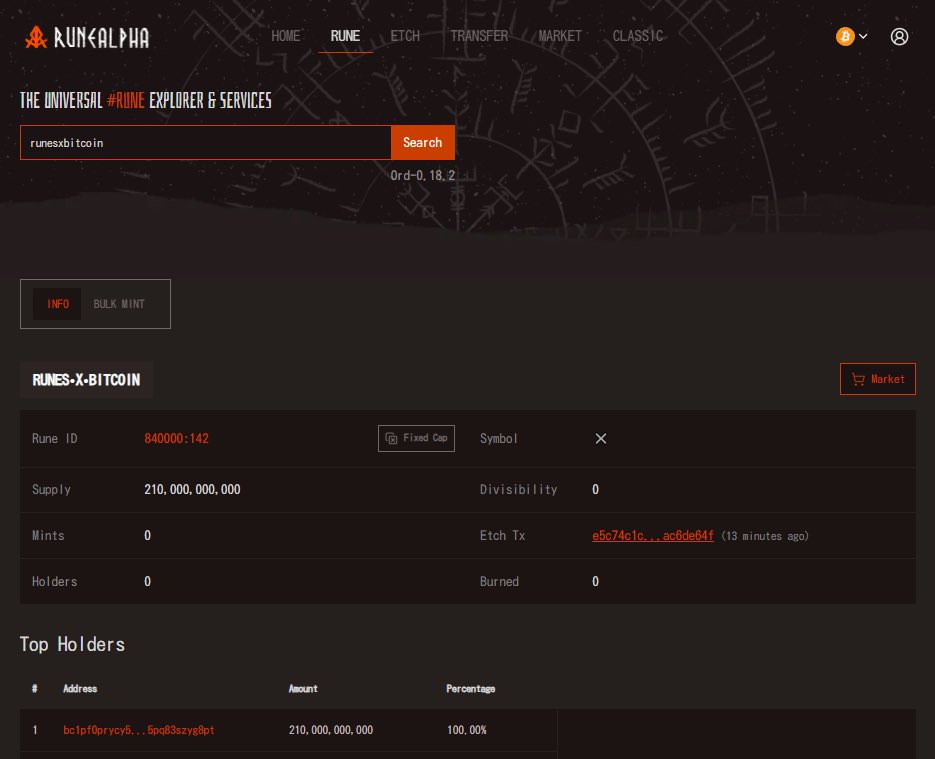Open the user account profile icon

[899, 36]
